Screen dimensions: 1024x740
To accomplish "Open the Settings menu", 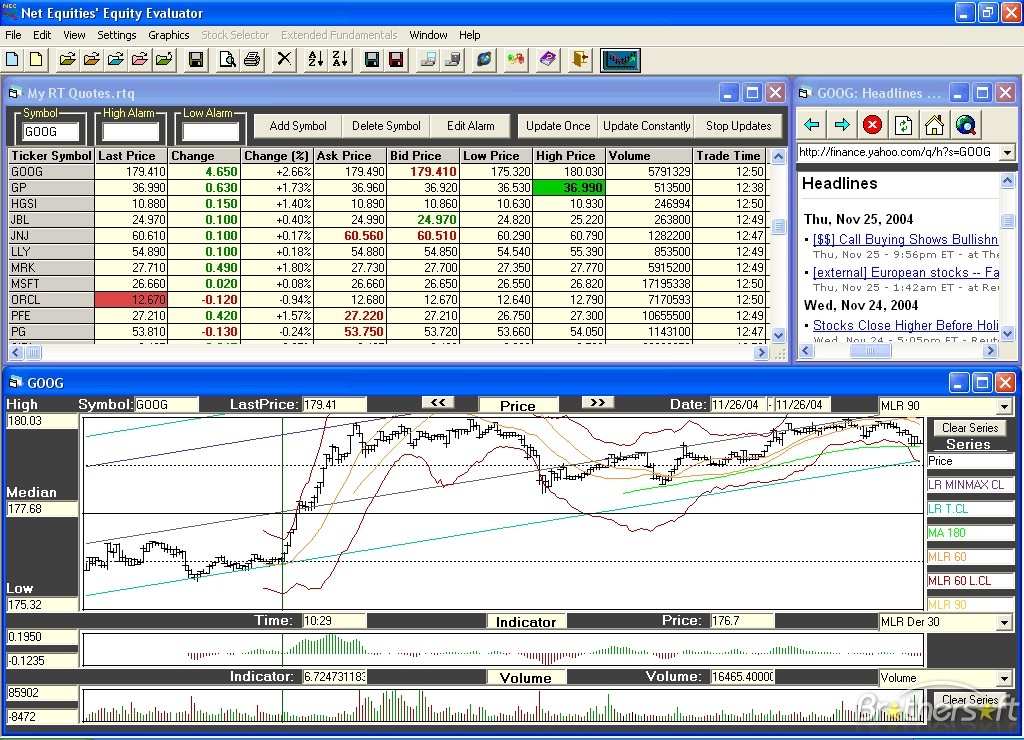I will coord(116,35).
